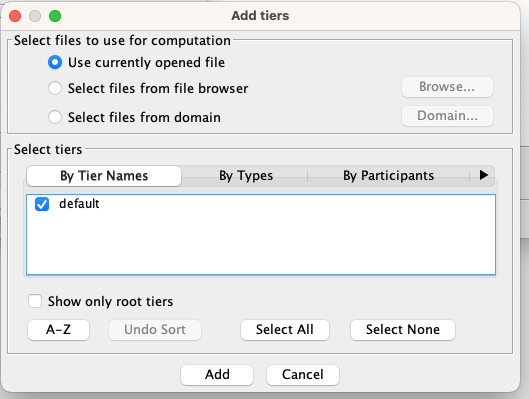
Task: Click the Browse... button
Action: (x=447, y=87)
